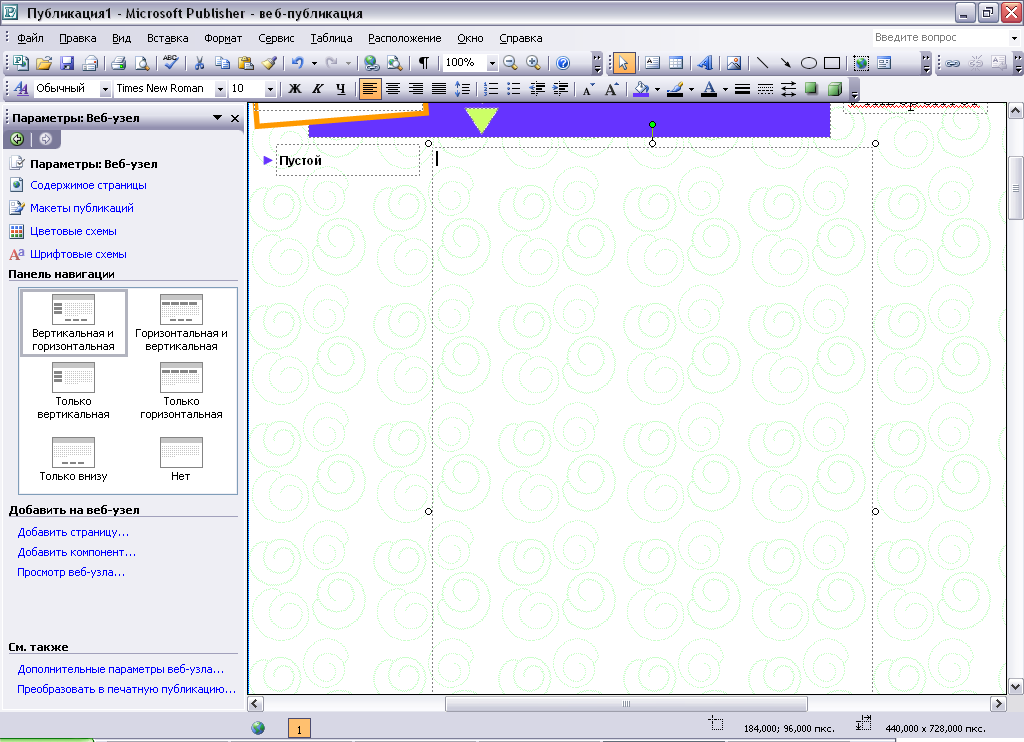The width and height of the screenshot is (1024, 742).
Task: Open the Расположение menu
Action: click(x=404, y=38)
